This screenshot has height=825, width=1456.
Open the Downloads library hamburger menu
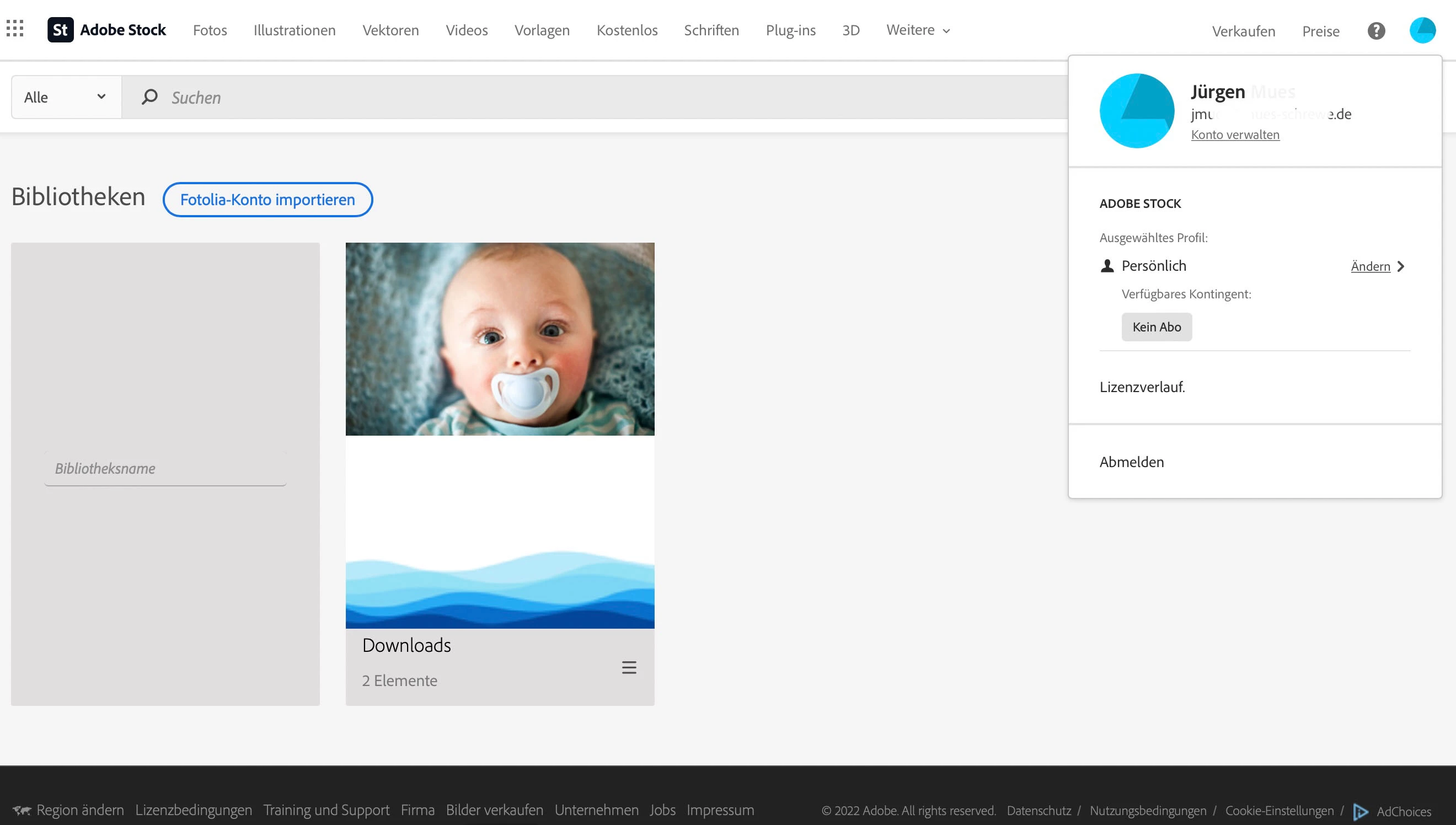point(629,667)
